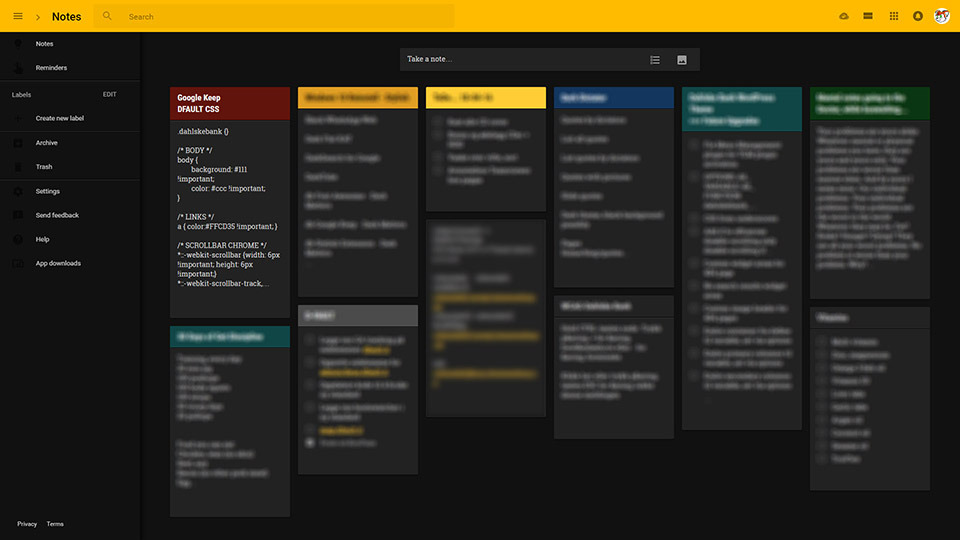The height and width of the screenshot is (540, 960).
Task: Click the Settings gear icon
Action: [x=18, y=192]
